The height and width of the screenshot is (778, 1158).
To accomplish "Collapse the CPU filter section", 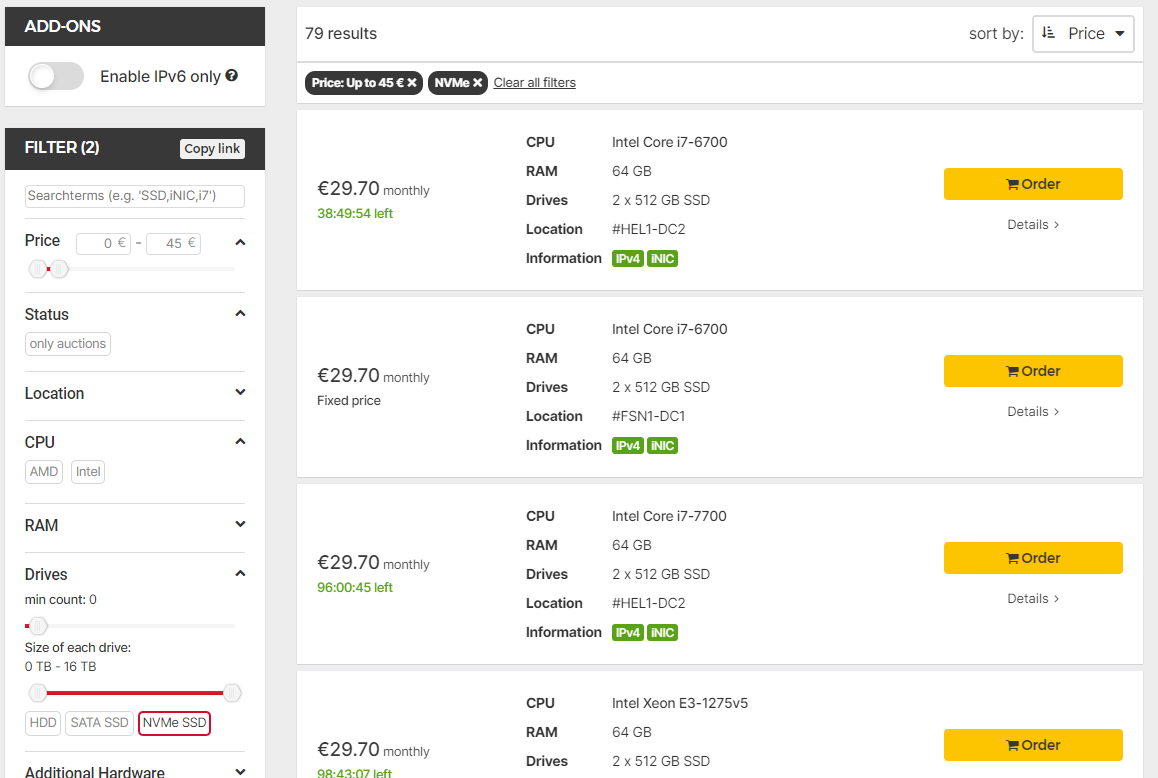I will (240, 441).
